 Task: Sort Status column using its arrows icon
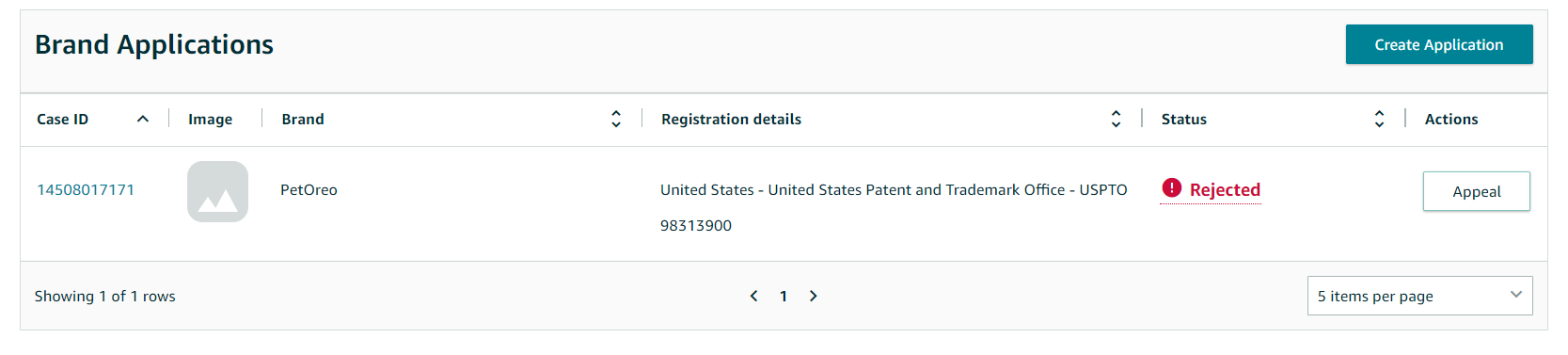[x=1379, y=119]
